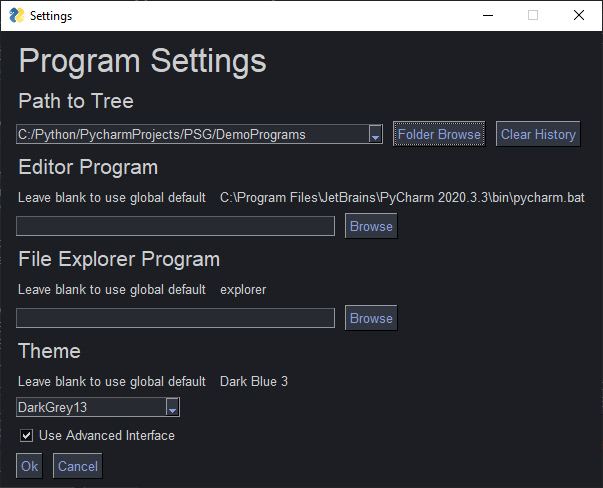This screenshot has height=488, width=603.
Task: Expand the Path to Tree dropdown arrow
Action: (375, 135)
